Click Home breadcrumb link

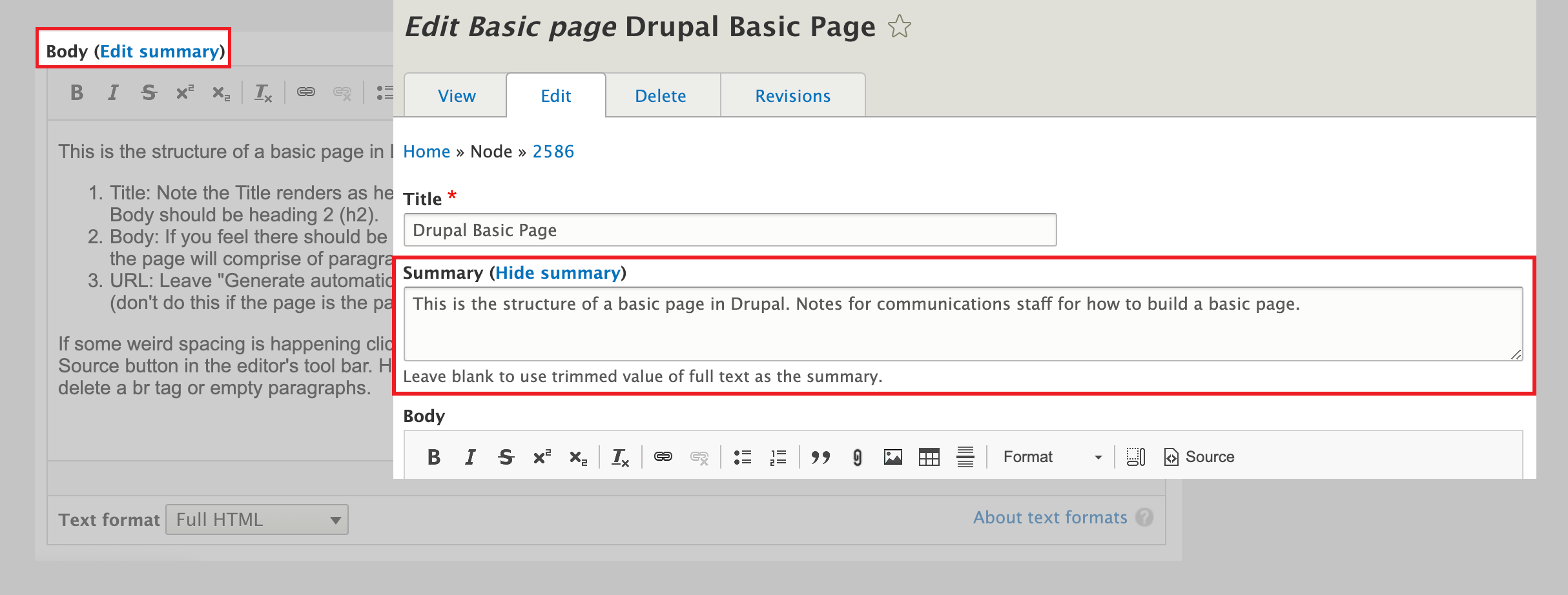[x=426, y=152]
